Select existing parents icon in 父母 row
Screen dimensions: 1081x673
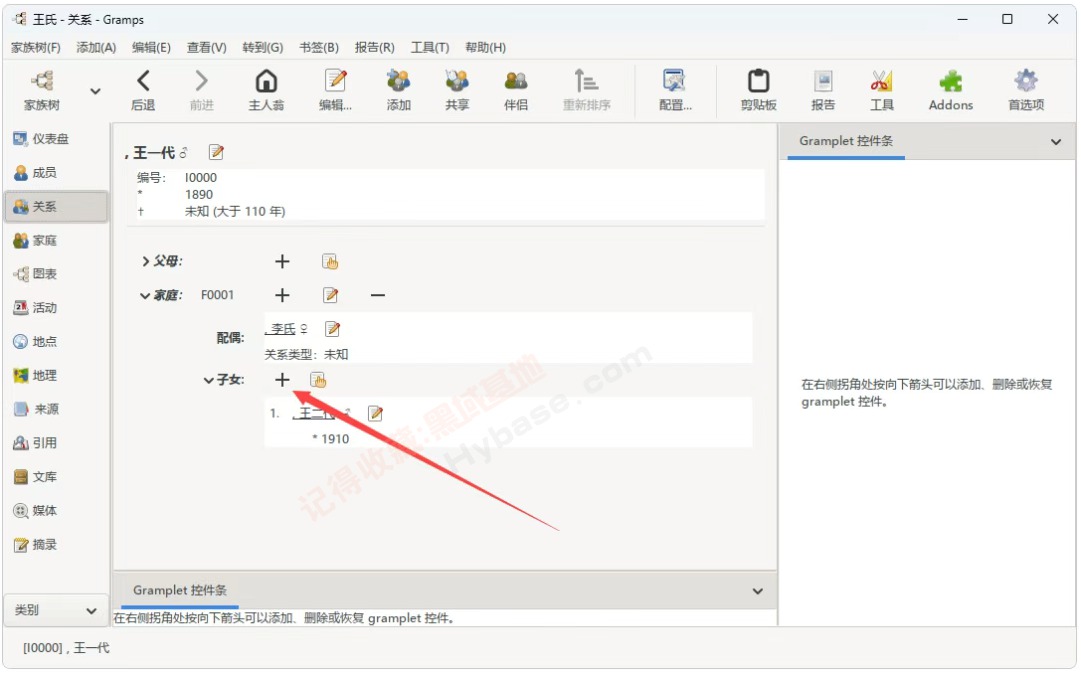pyautogui.click(x=330, y=261)
